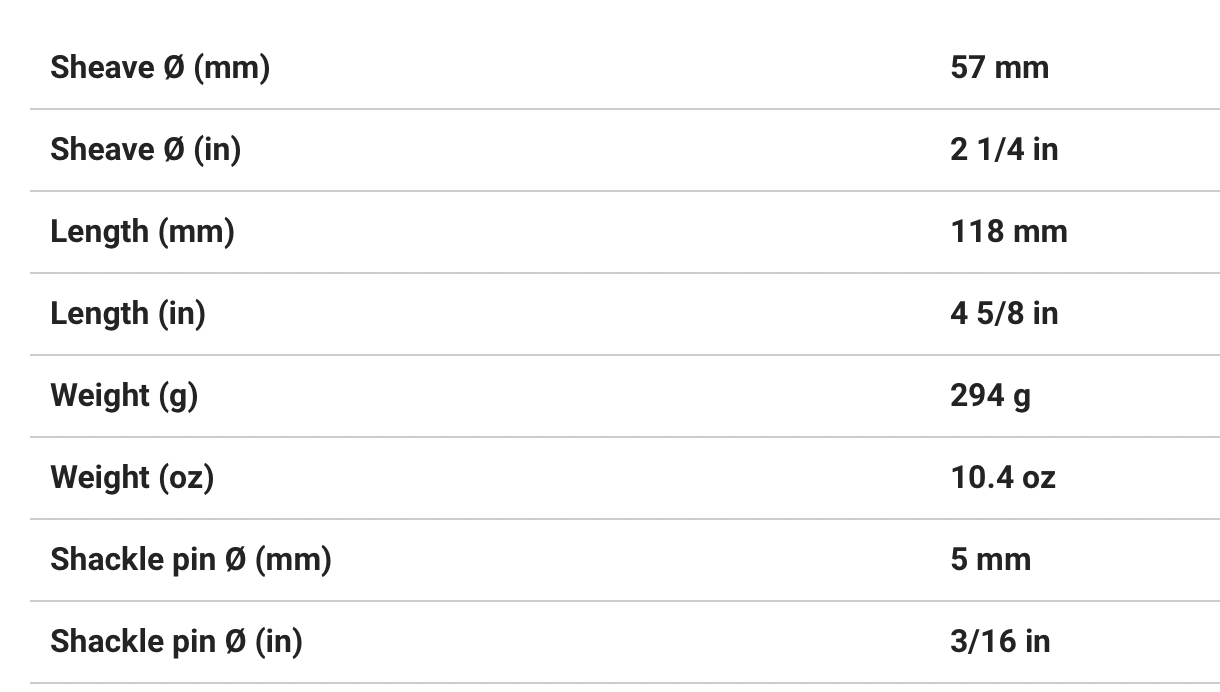The image size is (1220, 692).
Task: Select the 294 g weight value
Action: (x=990, y=395)
